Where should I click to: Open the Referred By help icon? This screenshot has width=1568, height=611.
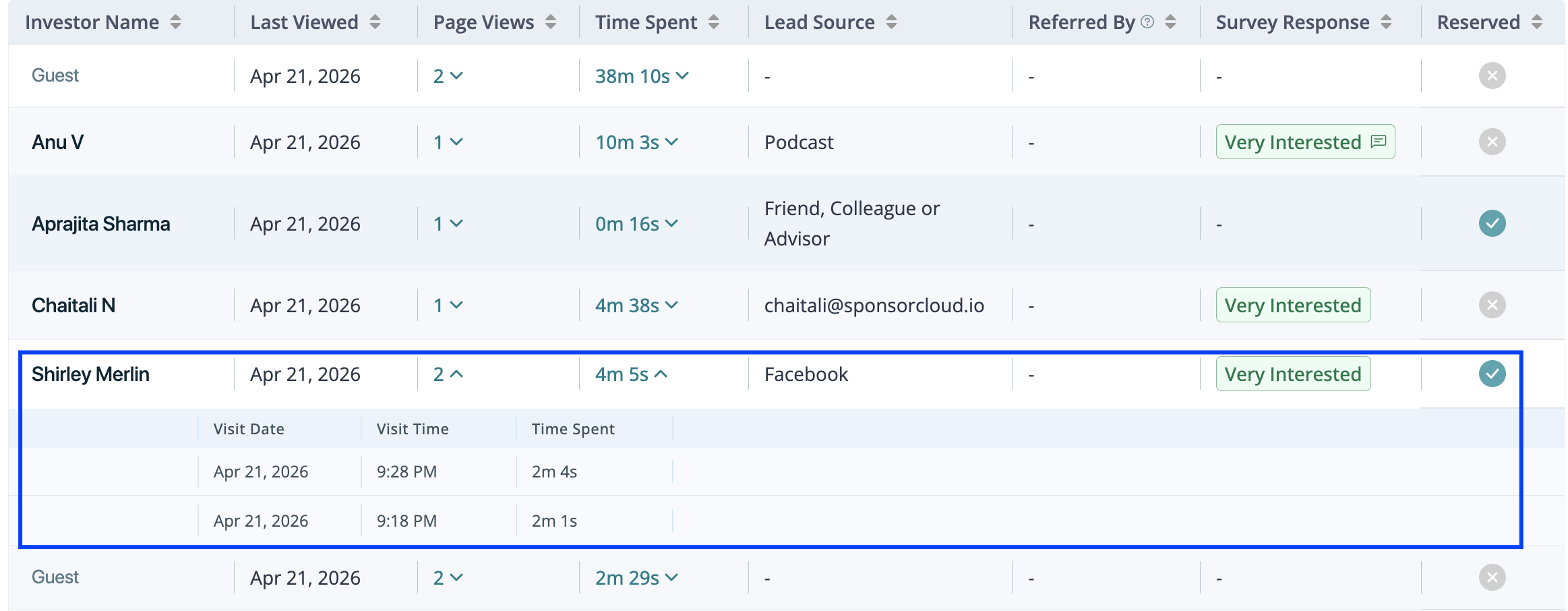click(x=1147, y=22)
